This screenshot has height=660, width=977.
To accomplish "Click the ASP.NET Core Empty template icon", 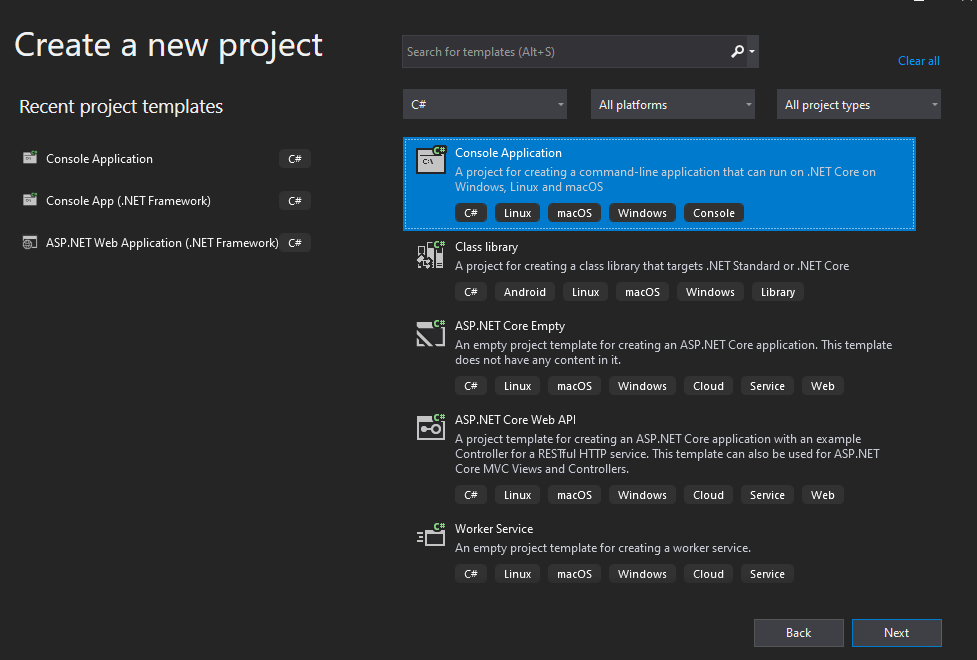I will pyautogui.click(x=430, y=334).
